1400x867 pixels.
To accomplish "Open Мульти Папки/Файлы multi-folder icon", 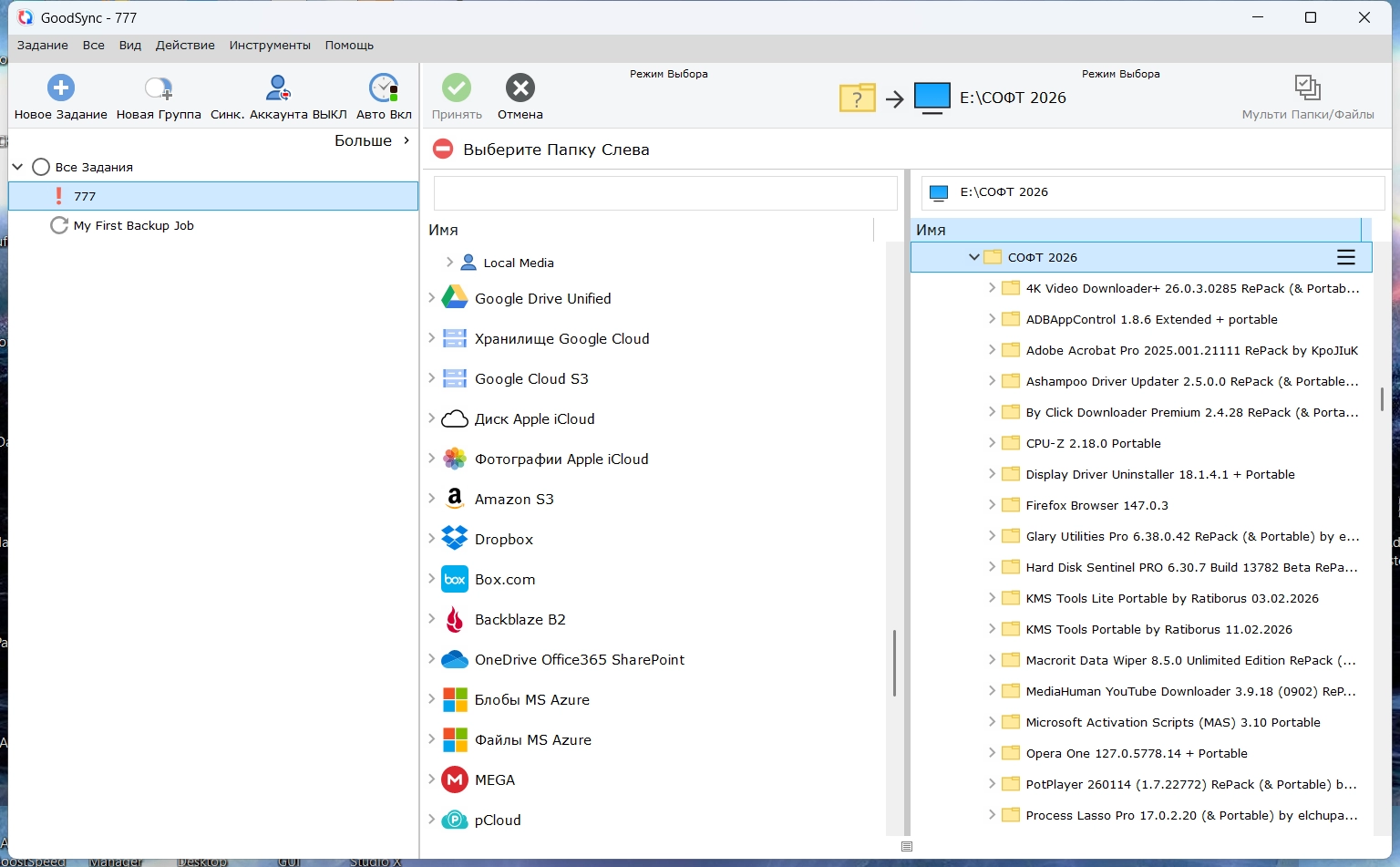I will 1307,88.
